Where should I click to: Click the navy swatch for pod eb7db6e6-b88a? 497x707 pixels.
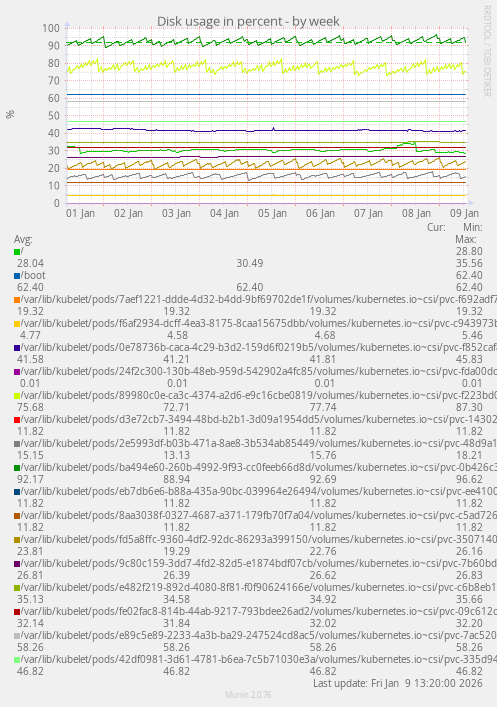pos(17,491)
